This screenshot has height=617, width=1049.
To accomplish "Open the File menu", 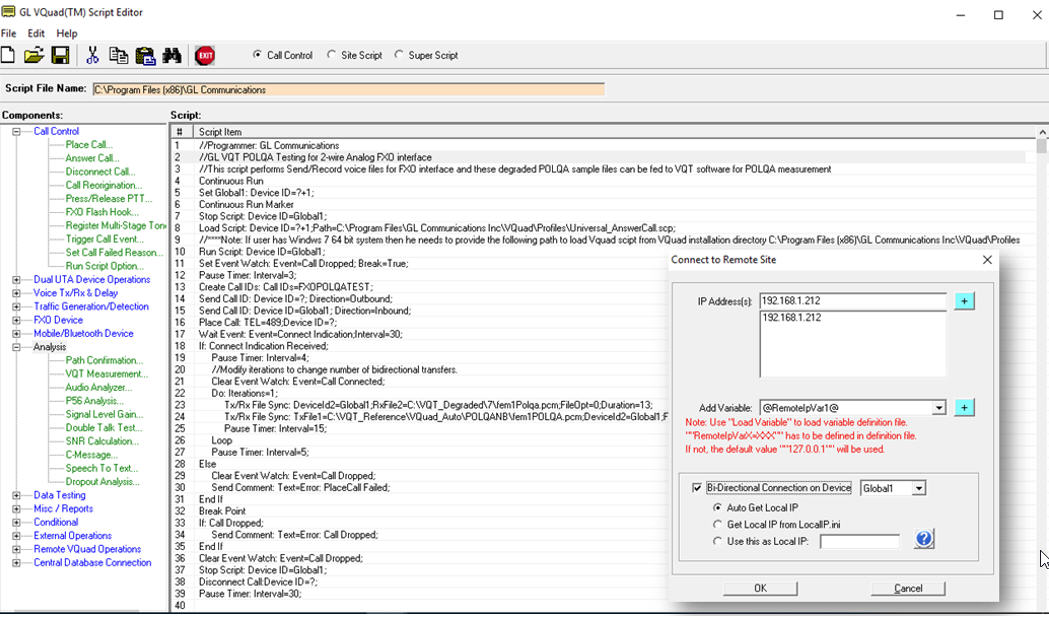I will (9, 33).
